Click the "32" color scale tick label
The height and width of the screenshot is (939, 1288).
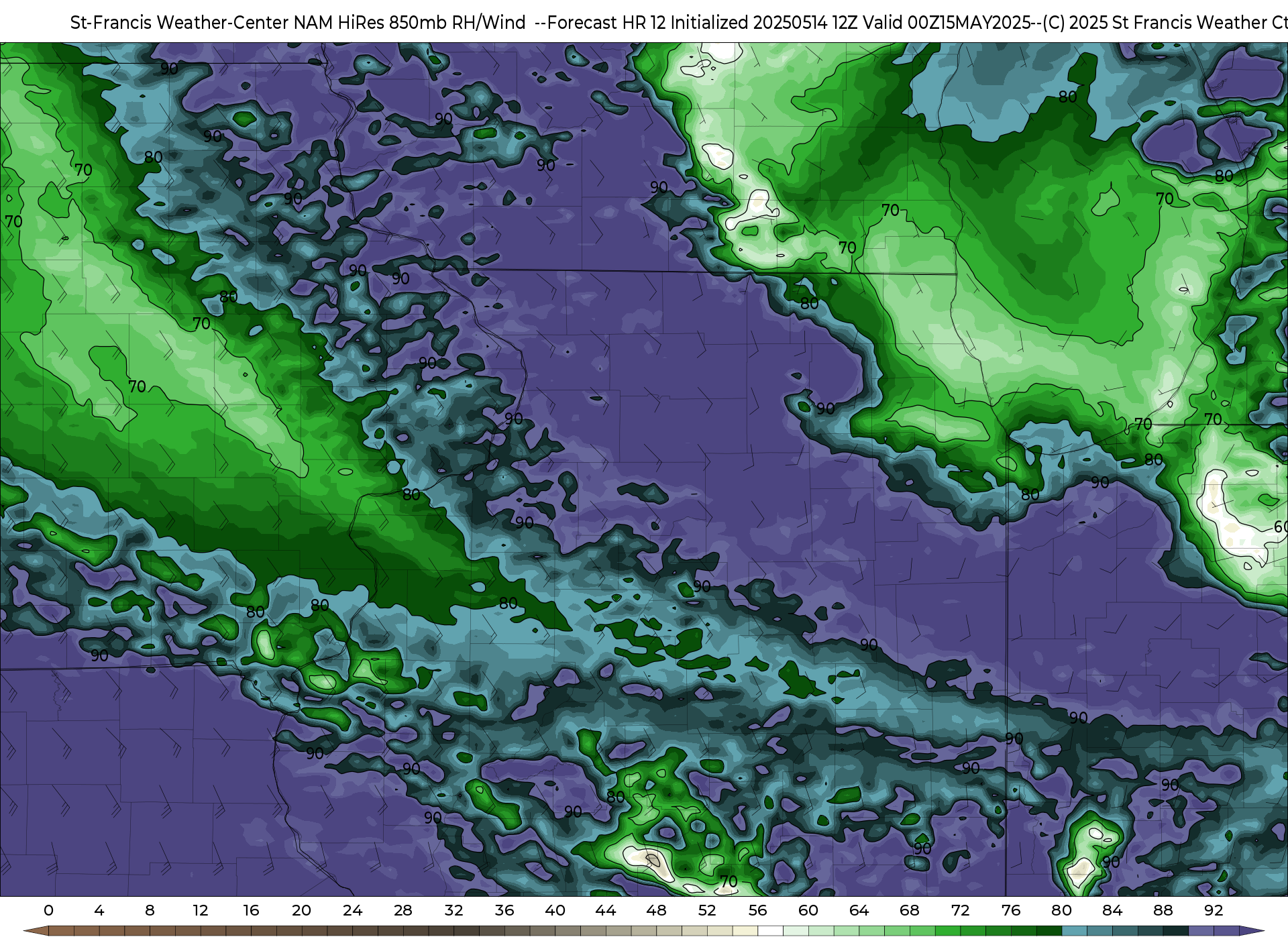(453, 910)
